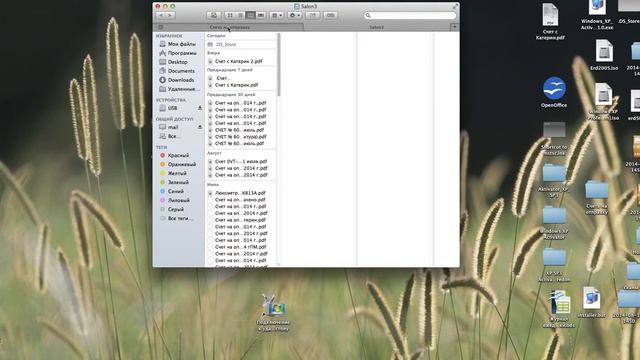Select the XP SP3 Activation folder
Screen dimensions: 640x360
[x=554, y=265]
